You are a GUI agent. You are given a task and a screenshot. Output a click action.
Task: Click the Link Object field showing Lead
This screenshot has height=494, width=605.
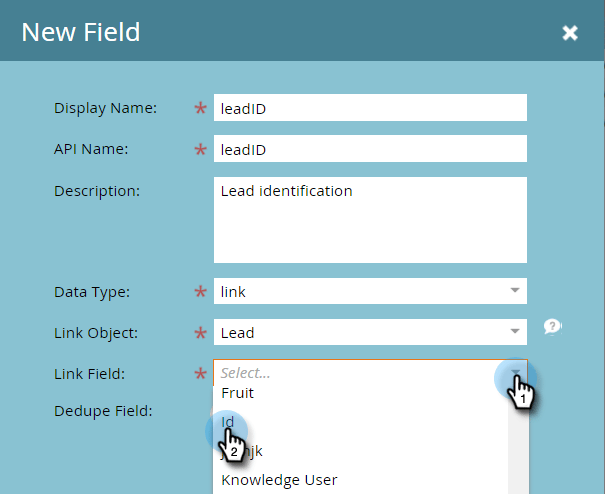click(370, 332)
